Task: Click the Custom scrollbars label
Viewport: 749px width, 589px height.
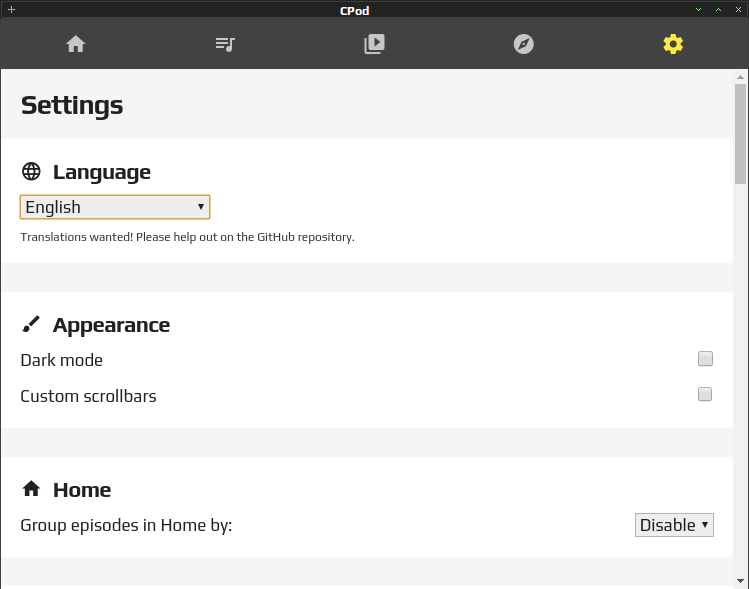Action: tap(88, 396)
